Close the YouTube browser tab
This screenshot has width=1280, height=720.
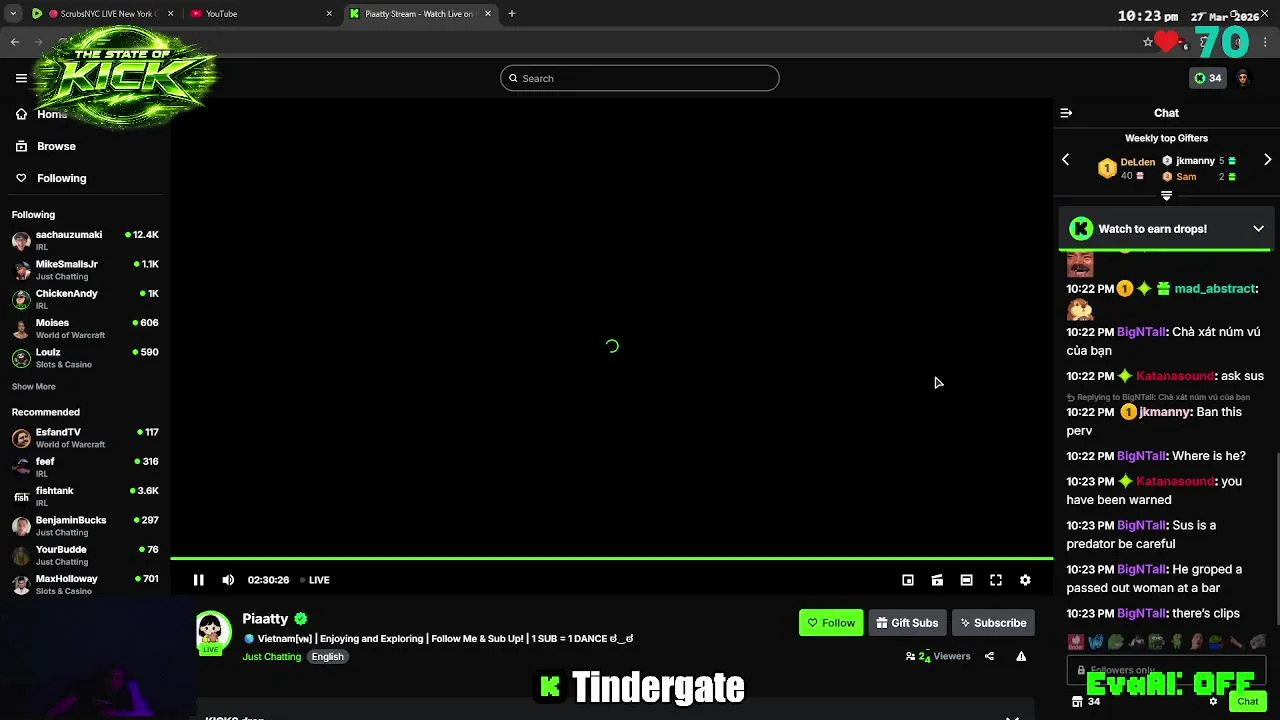click(x=329, y=14)
